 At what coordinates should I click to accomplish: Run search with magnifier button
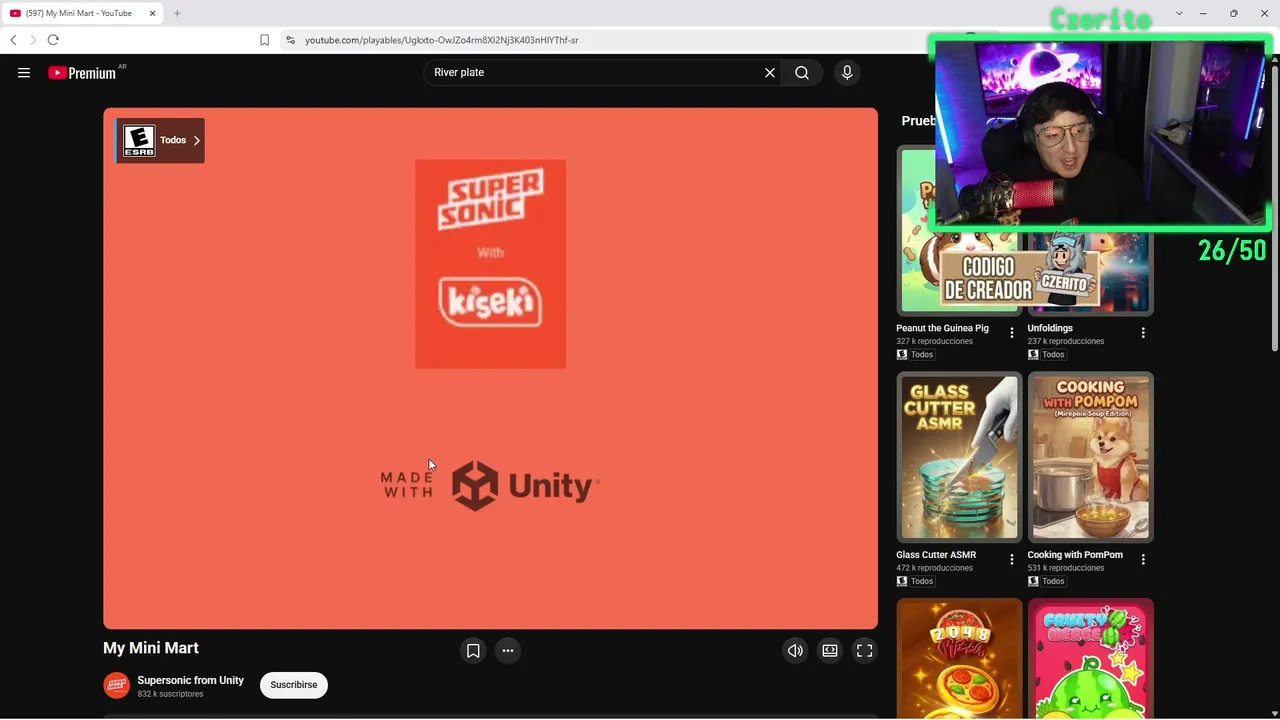click(802, 72)
